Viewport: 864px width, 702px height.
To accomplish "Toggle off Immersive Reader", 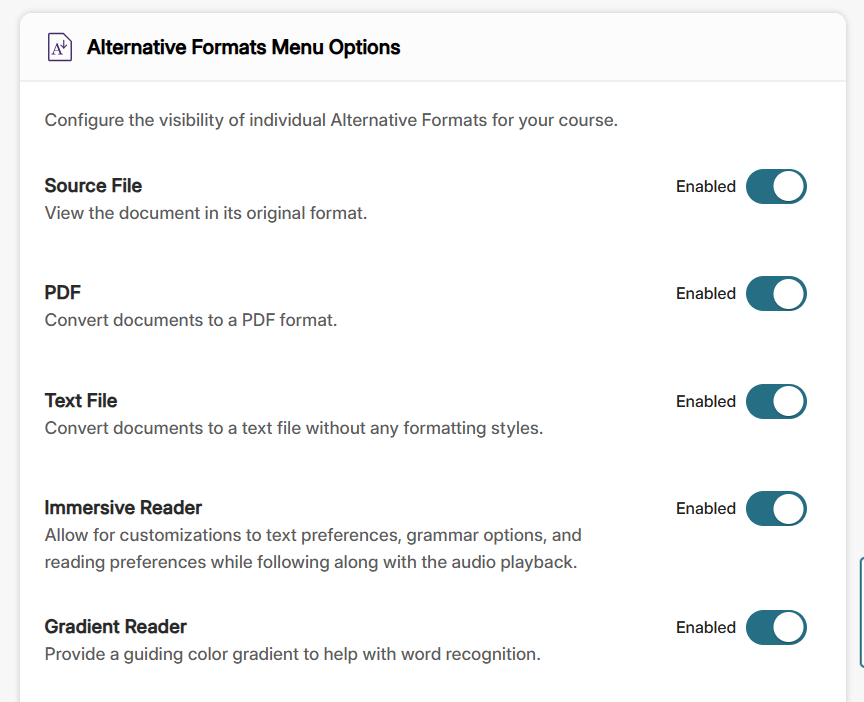I will (777, 508).
